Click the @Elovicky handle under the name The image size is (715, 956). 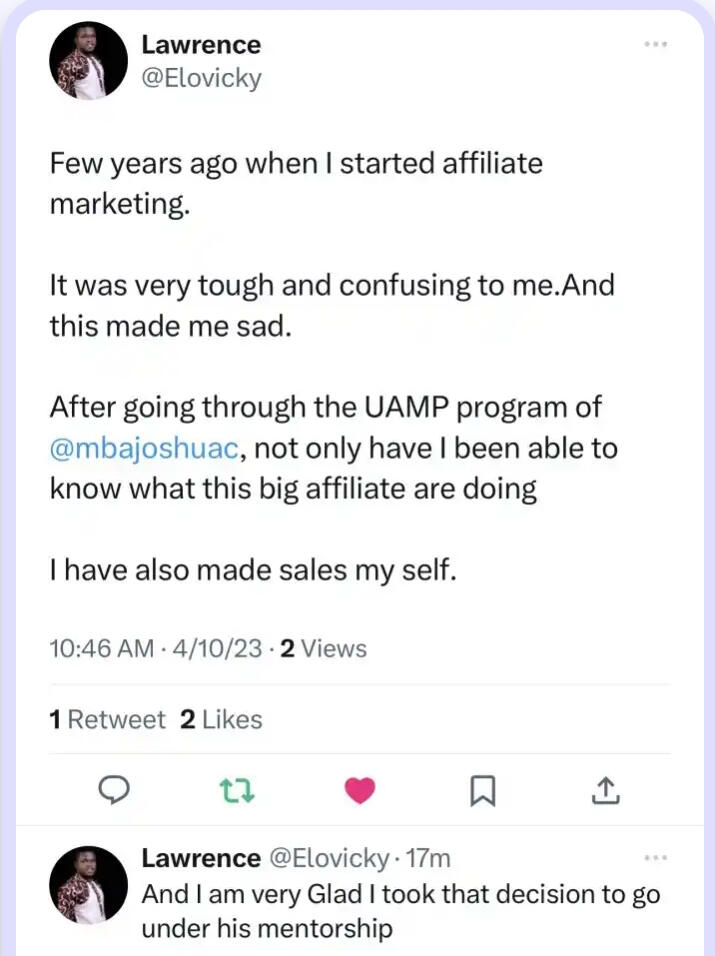[201, 78]
